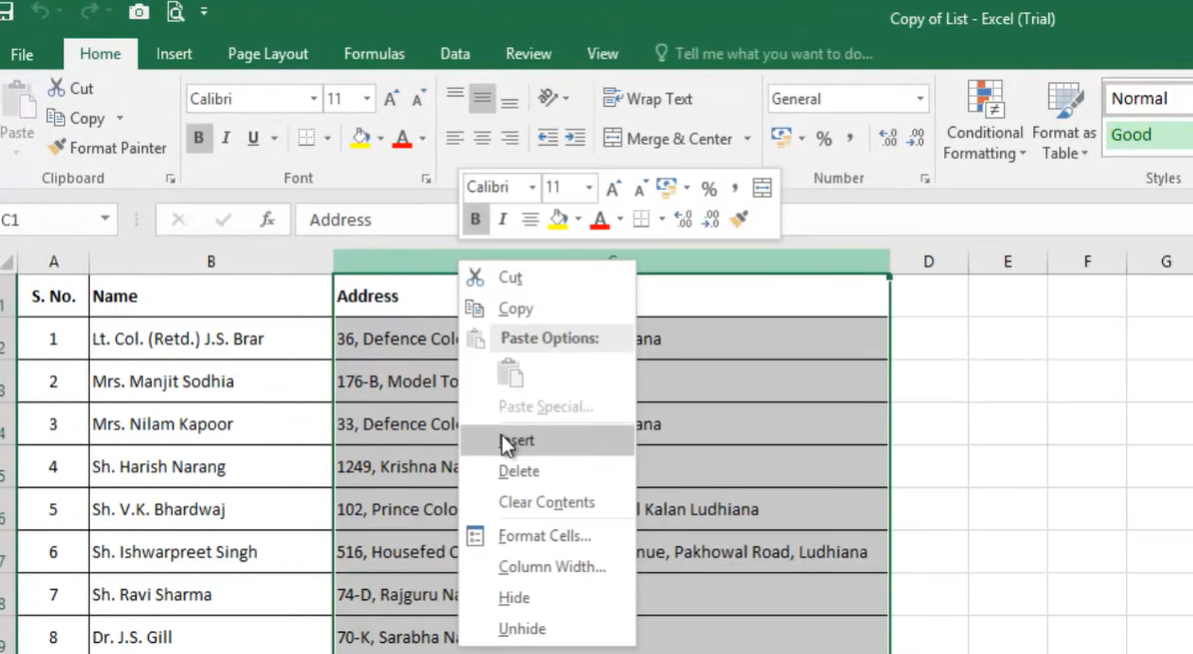
Task: Toggle Italic in the mini toolbar
Action: (x=502, y=219)
